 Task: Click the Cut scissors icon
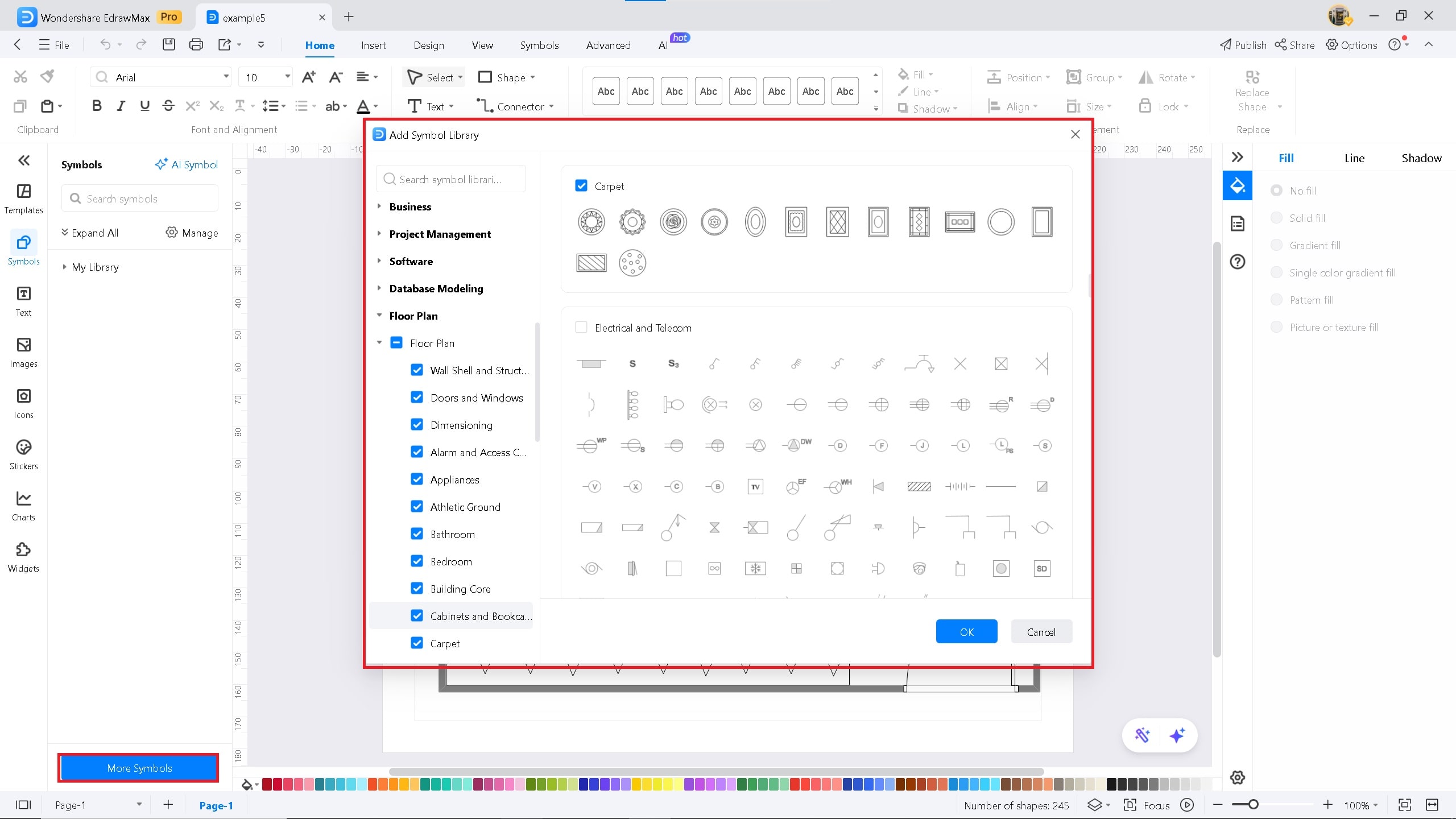20,76
